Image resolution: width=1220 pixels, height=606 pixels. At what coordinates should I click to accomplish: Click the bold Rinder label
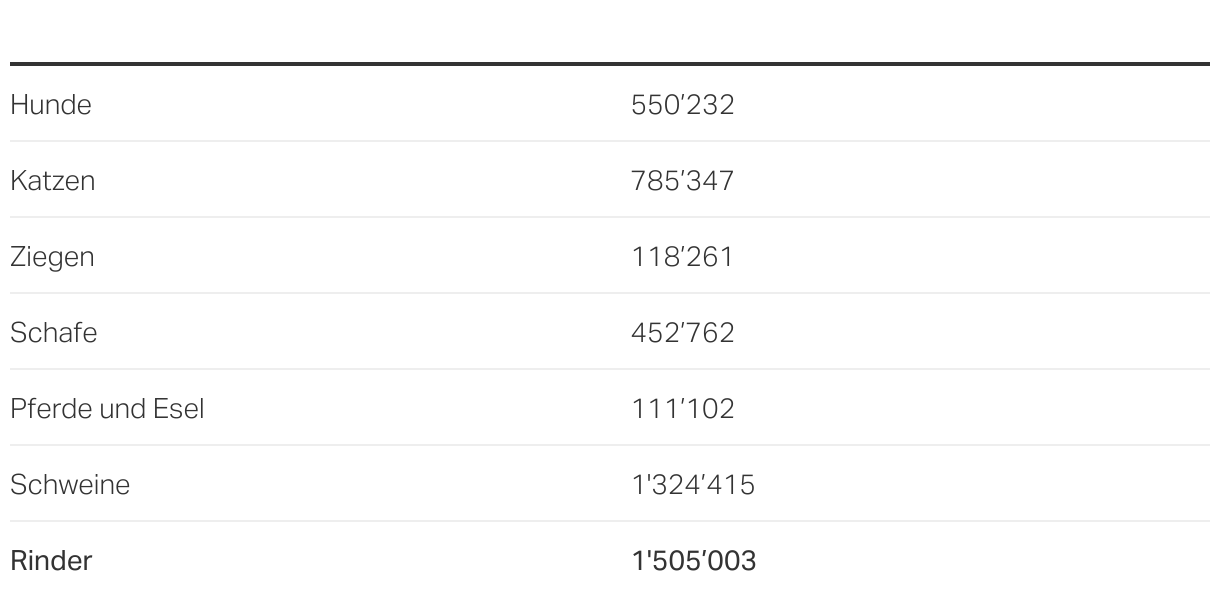[51, 561]
